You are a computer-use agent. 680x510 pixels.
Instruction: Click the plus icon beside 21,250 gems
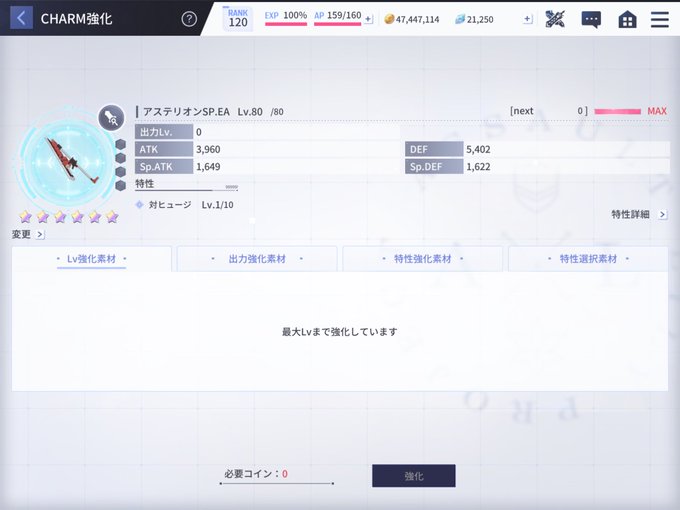click(x=528, y=19)
